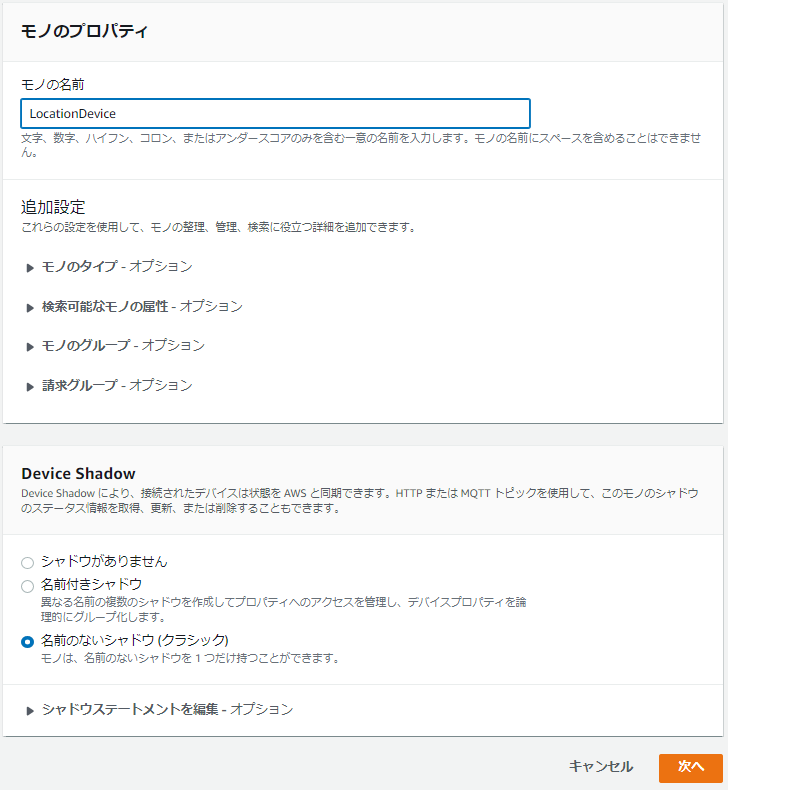This screenshot has height=790, width=800.
Task: Click the 名前のないシャドウ (クラシック) label text
Action: pos(135,640)
